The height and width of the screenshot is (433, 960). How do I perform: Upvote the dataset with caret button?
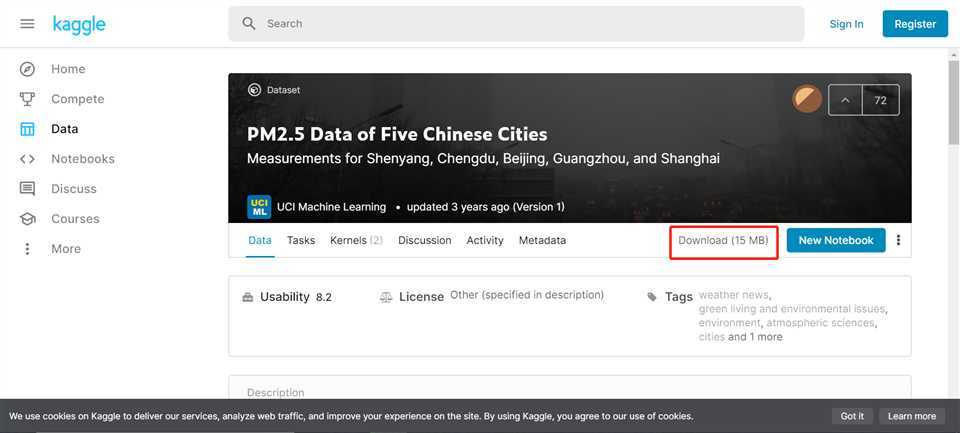[x=846, y=100]
